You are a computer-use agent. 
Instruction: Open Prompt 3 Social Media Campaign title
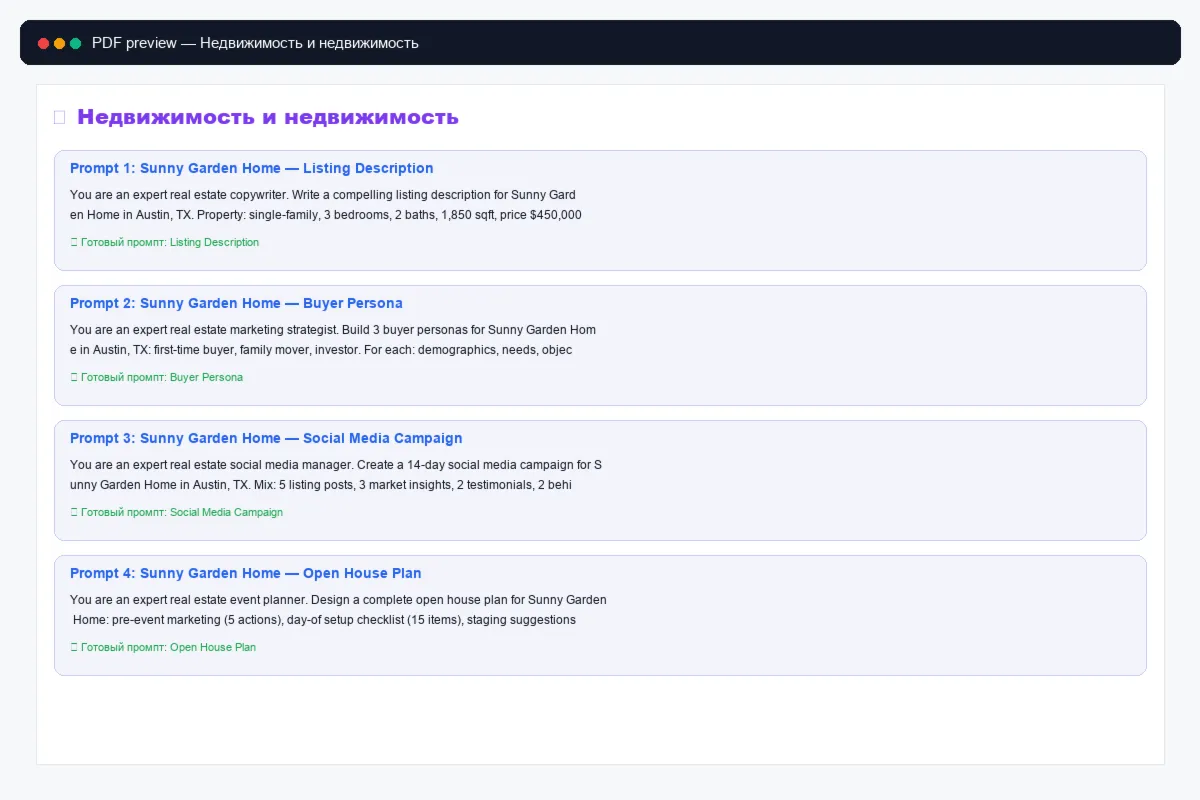[266, 438]
